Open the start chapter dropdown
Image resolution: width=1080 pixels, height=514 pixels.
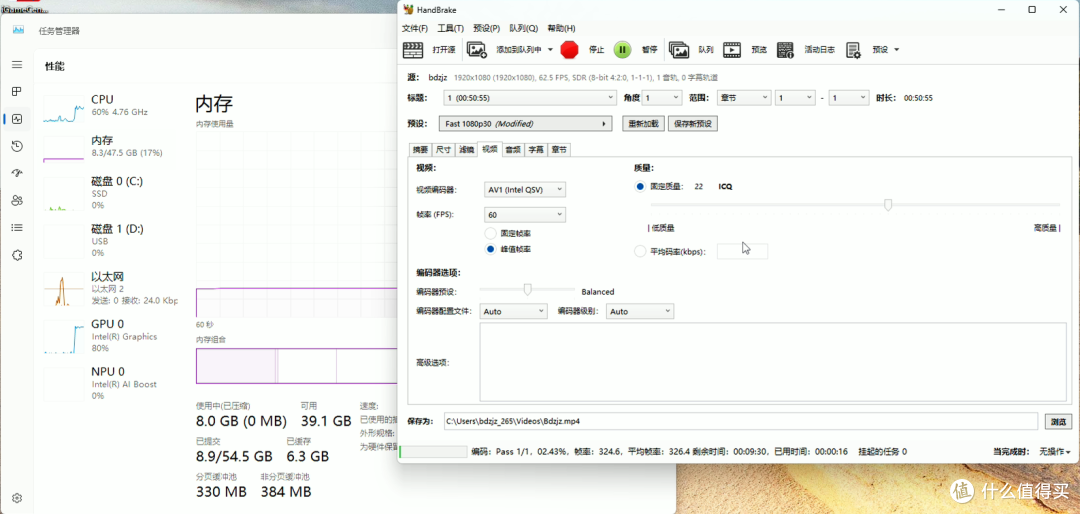point(795,98)
